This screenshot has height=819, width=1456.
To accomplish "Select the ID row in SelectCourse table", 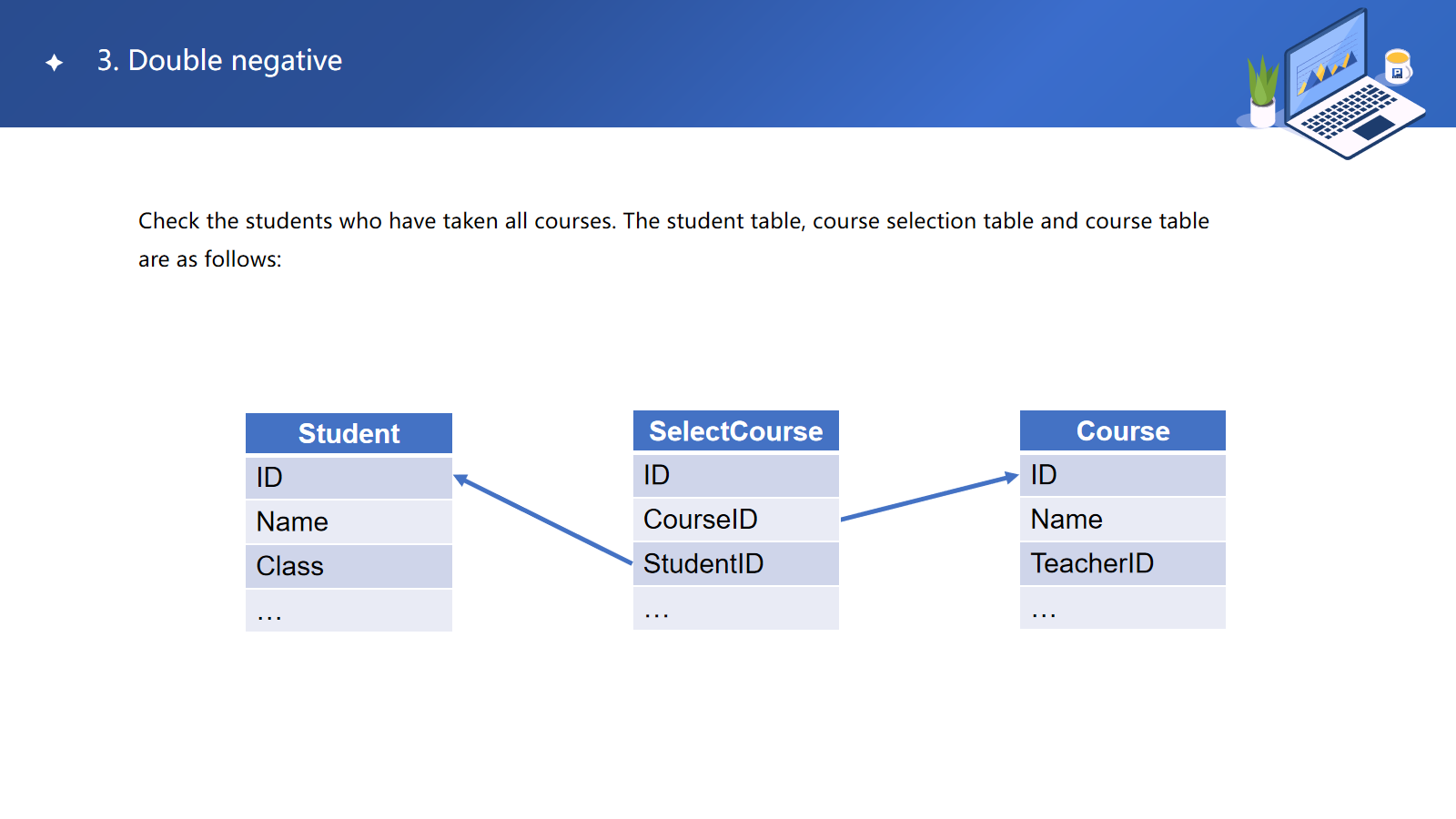I will (735, 475).
